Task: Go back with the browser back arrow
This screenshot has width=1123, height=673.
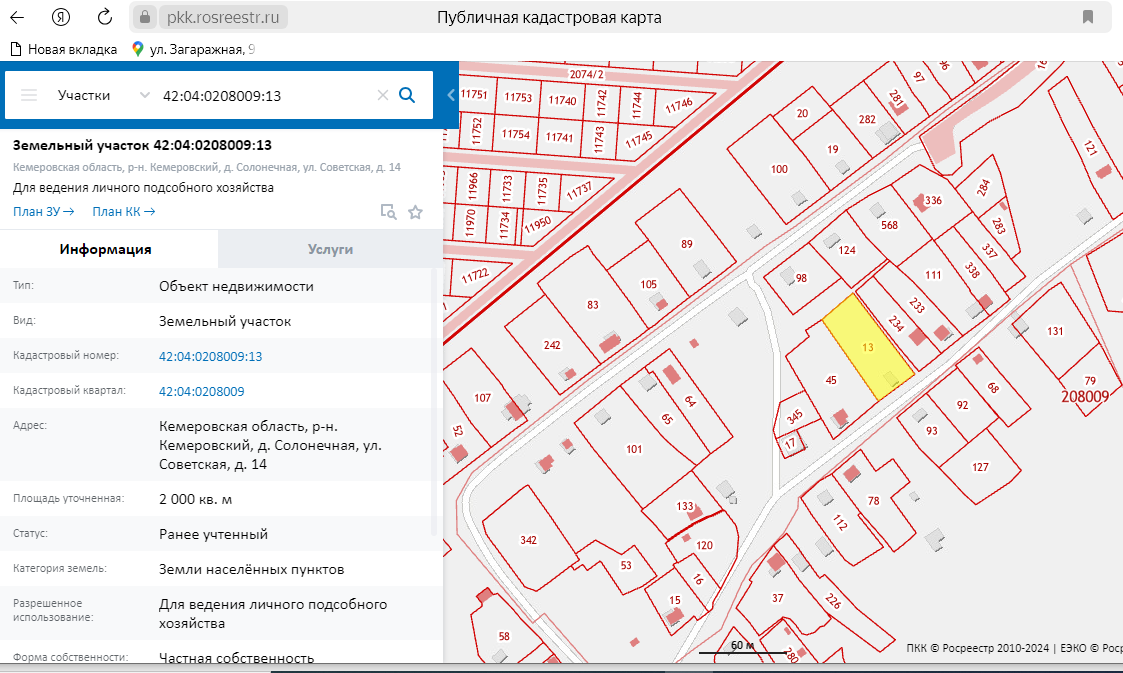Action: pyautogui.click(x=17, y=17)
